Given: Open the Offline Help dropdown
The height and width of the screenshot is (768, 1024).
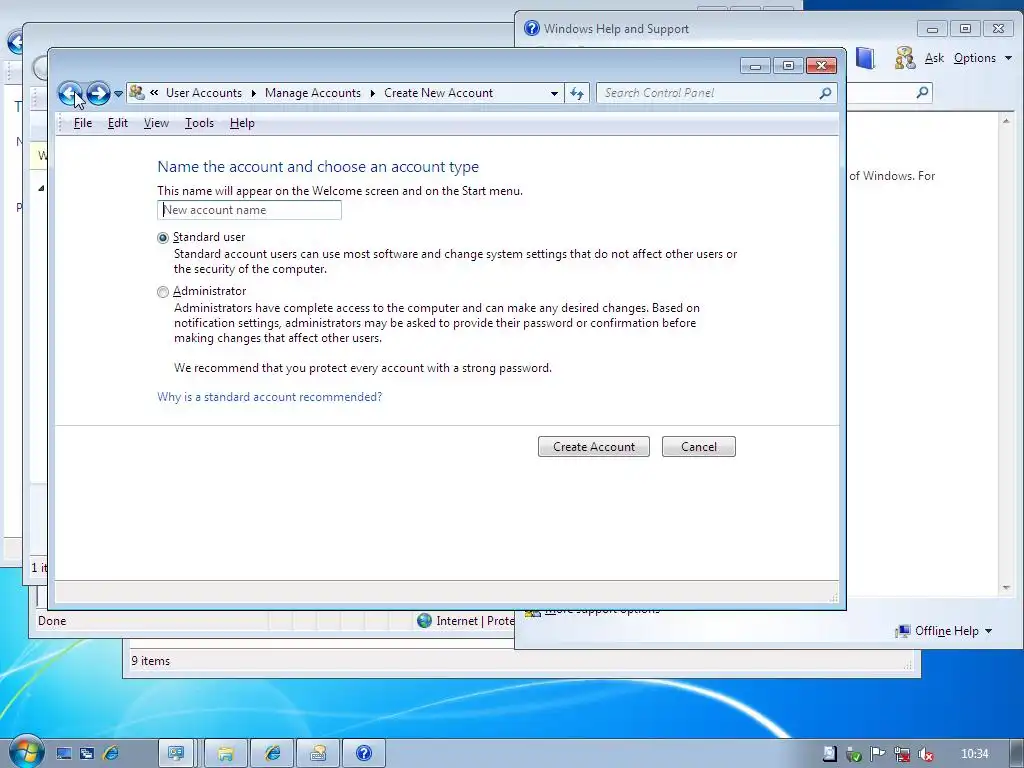Looking at the screenshot, I should coord(944,631).
